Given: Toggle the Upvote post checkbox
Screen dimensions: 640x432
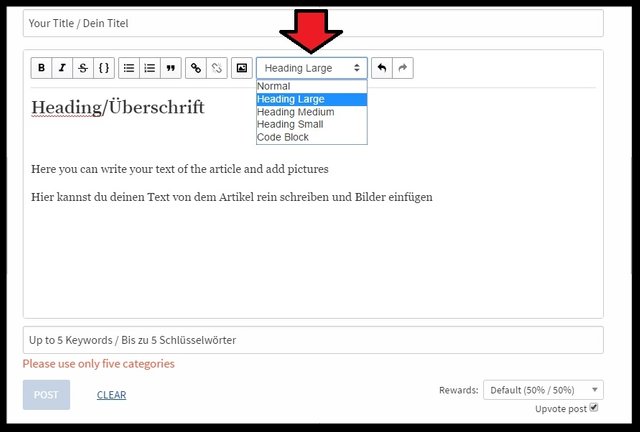Looking at the screenshot, I should coord(594,408).
